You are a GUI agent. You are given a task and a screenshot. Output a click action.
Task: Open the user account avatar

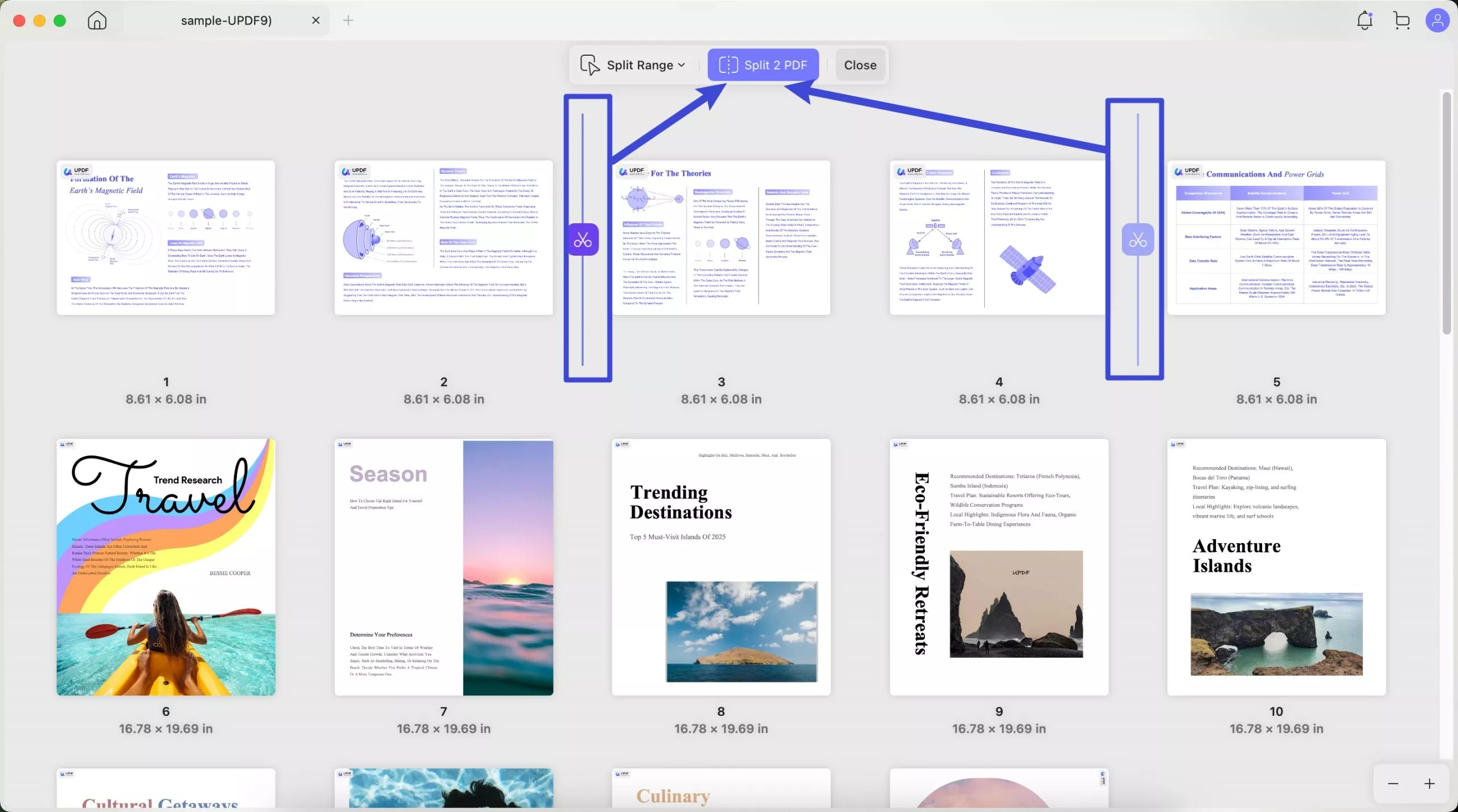click(1437, 20)
